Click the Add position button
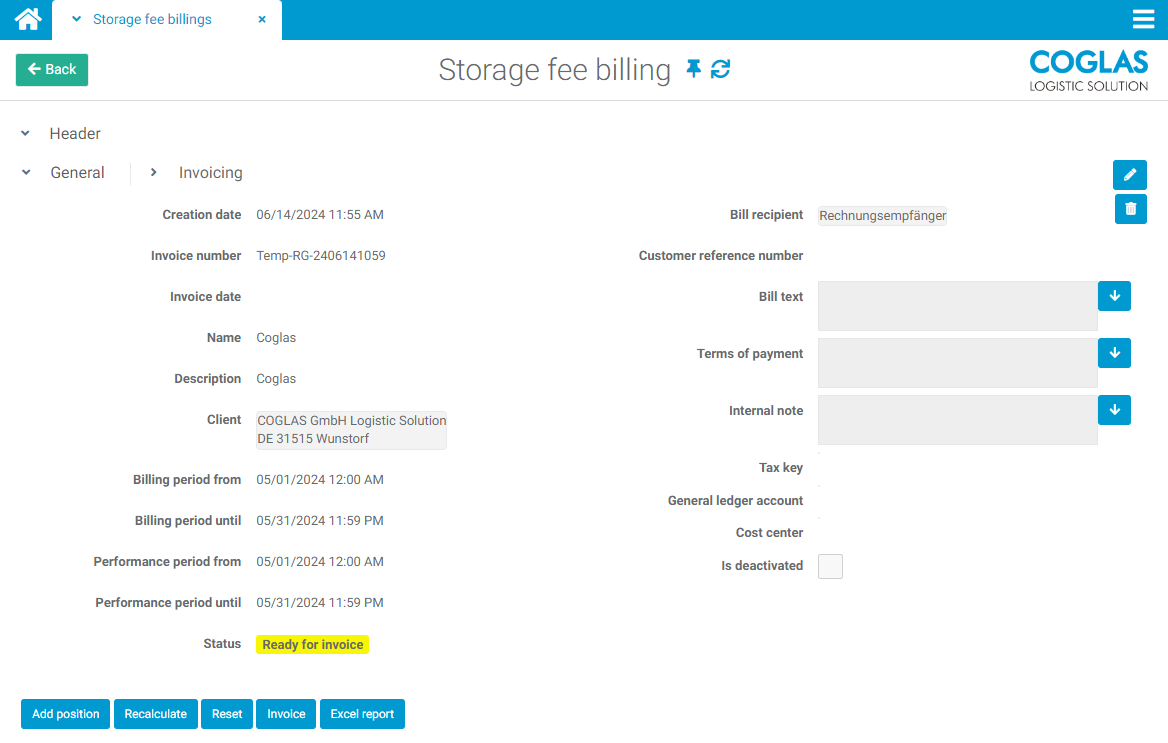 pyautogui.click(x=65, y=714)
